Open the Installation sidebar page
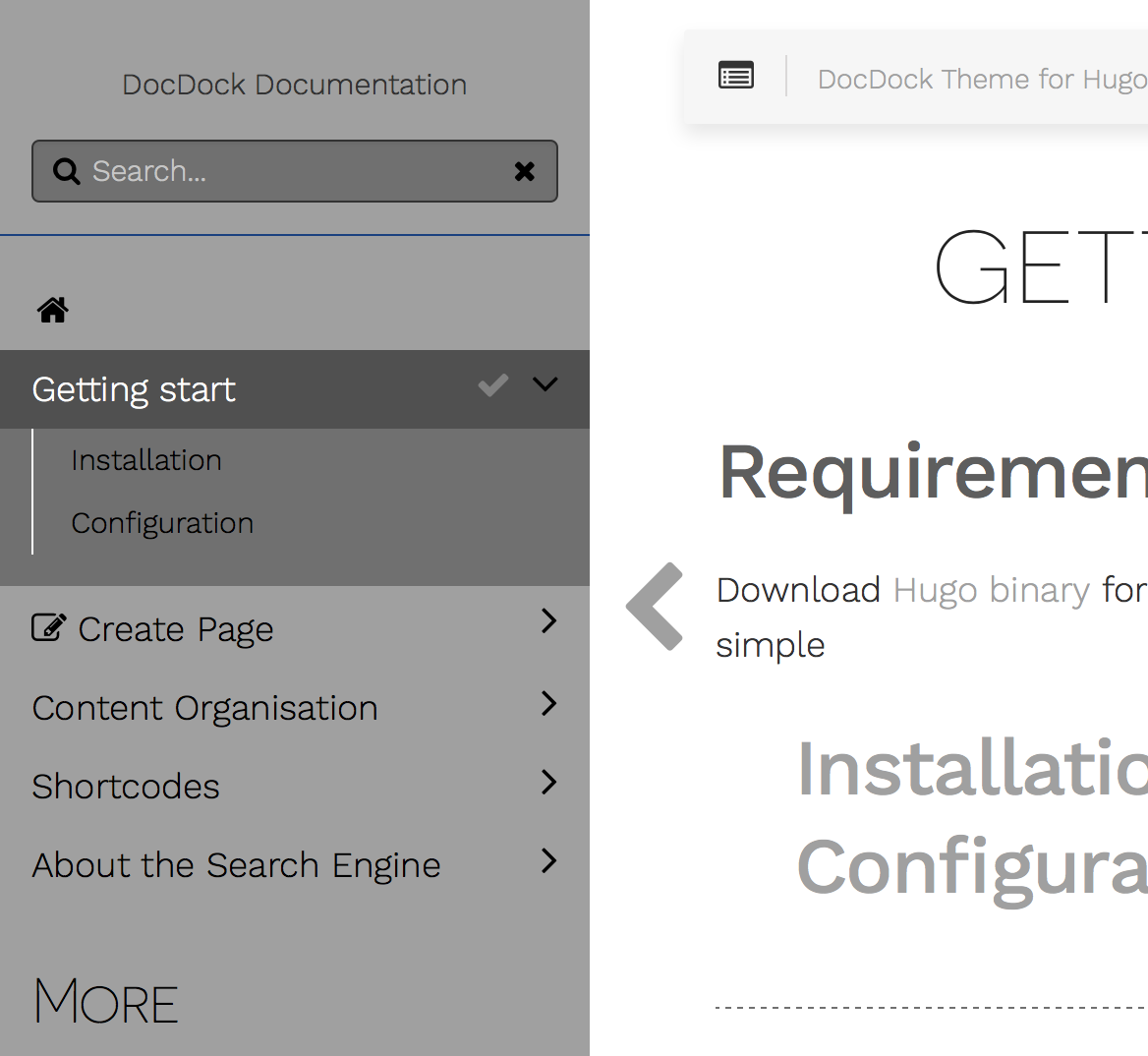1148x1056 pixels. point(146,460)
